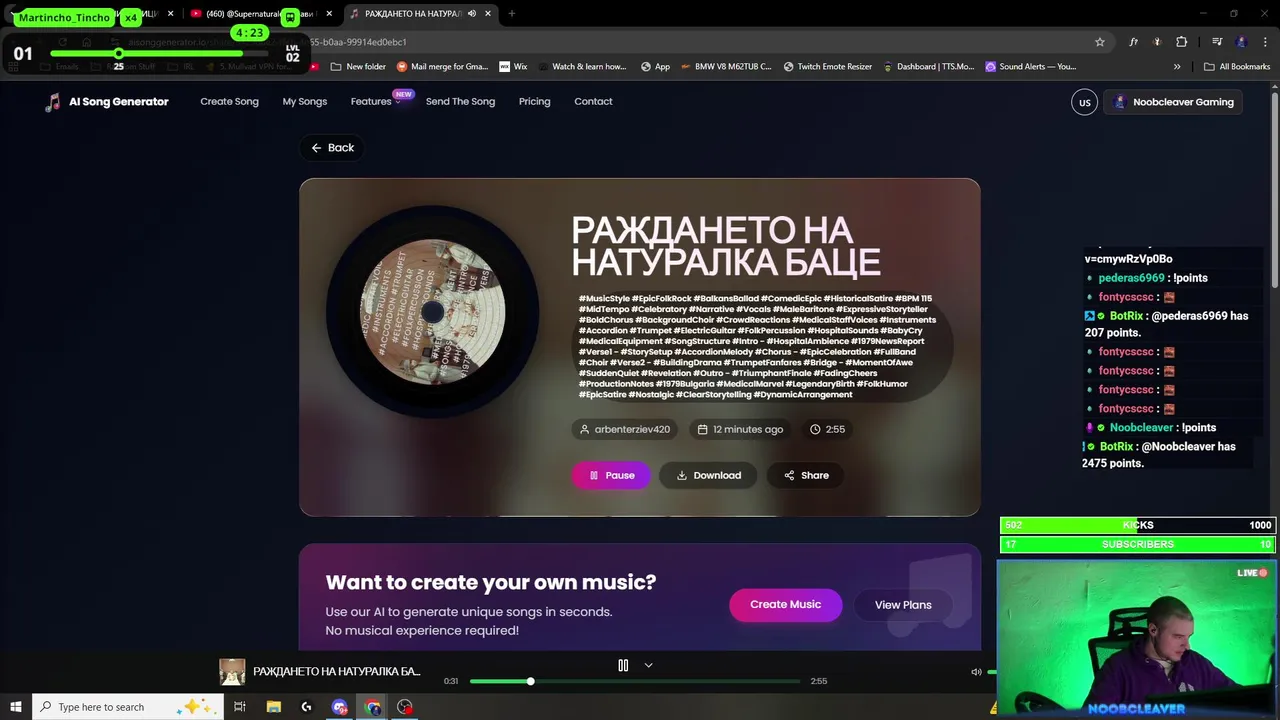Image resolution: width=1280 pixels, height=720 pixels.
Task: Open Watch & learn how bookmark
Action: (581, 67)
